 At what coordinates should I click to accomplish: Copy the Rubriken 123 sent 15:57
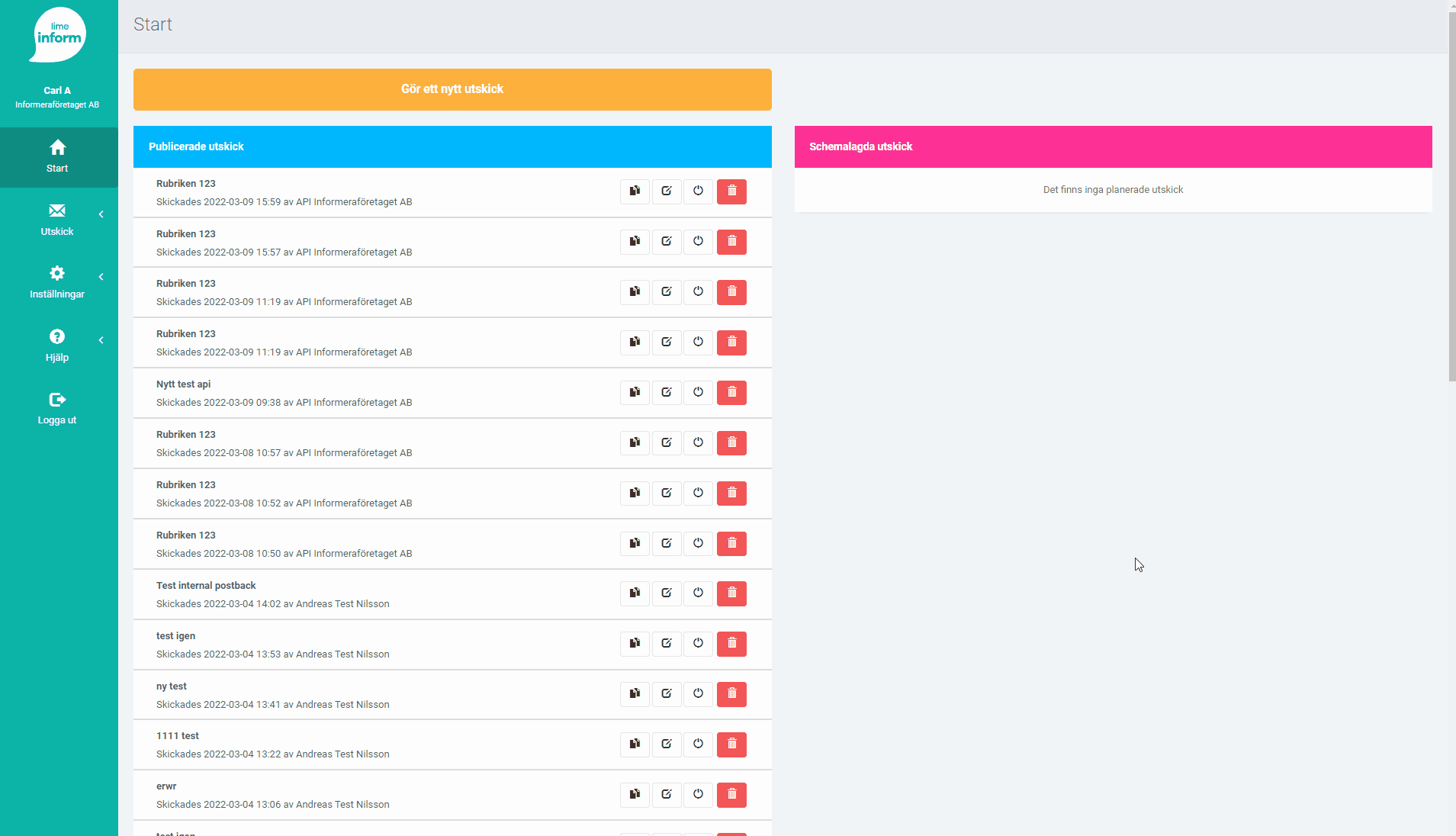click(x=635, y=242)
